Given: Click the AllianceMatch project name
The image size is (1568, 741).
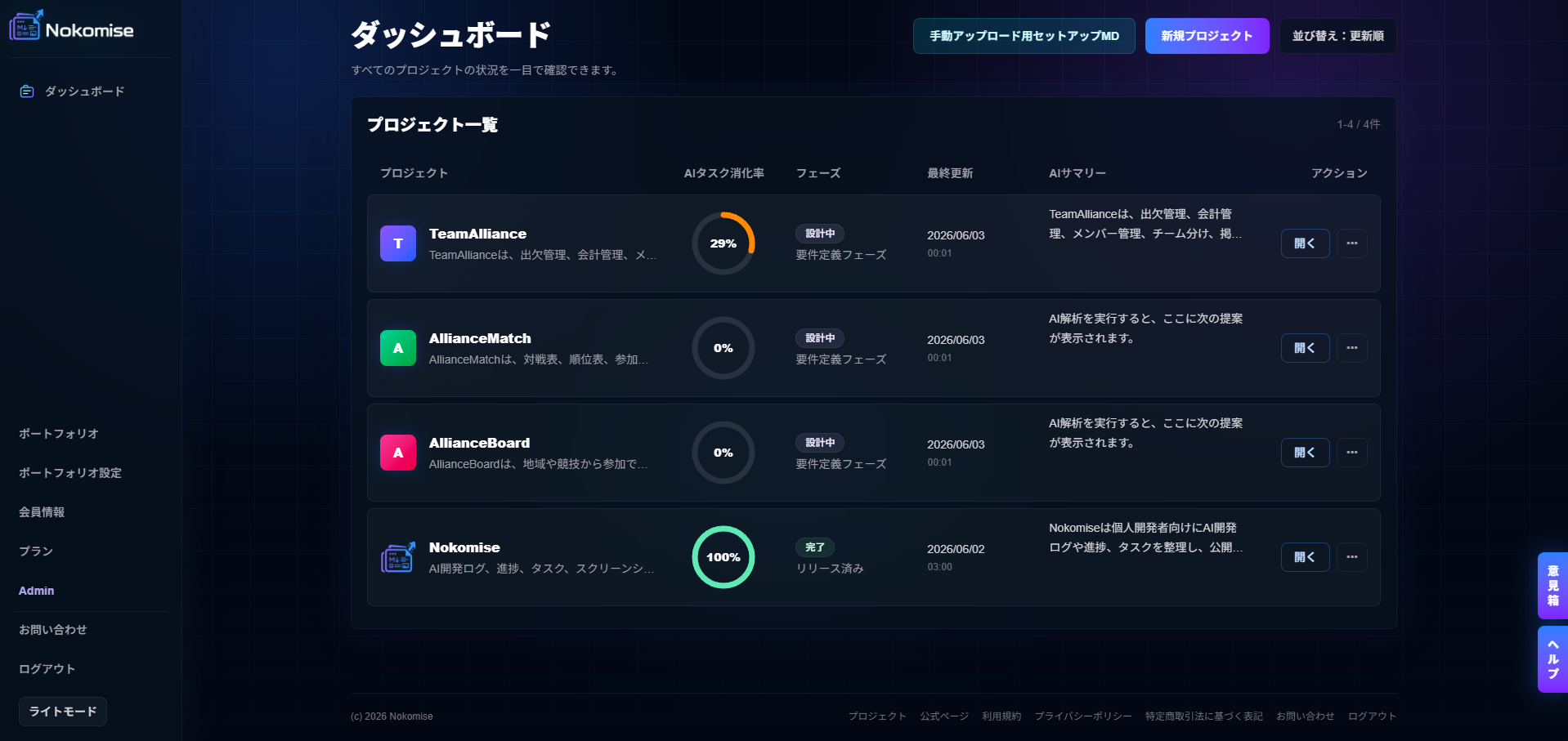Looking at the screenshot, I should [x=480, y=338].
